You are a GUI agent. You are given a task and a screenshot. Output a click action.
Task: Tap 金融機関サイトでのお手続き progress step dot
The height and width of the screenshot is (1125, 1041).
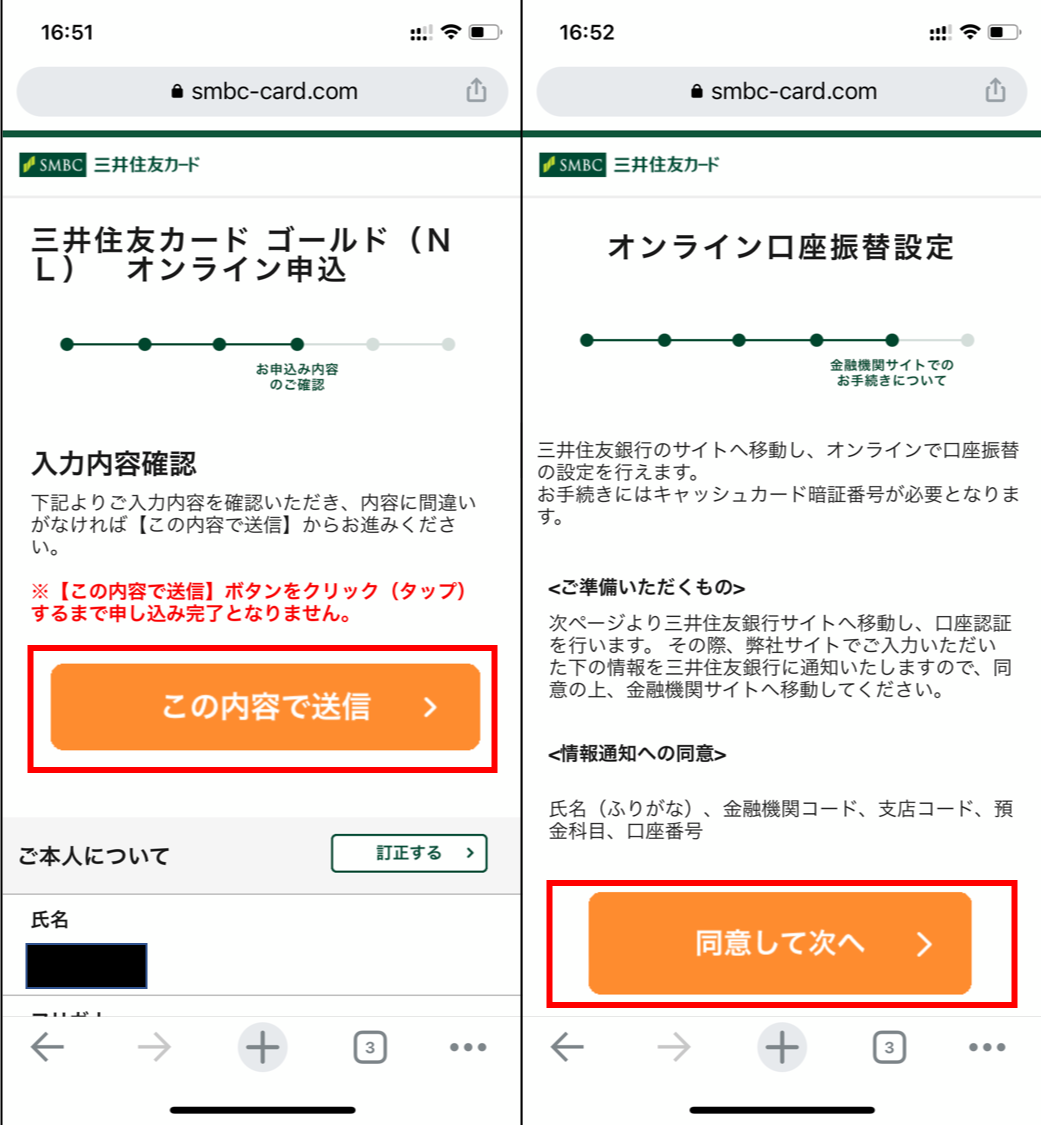[x=892, y=340]
